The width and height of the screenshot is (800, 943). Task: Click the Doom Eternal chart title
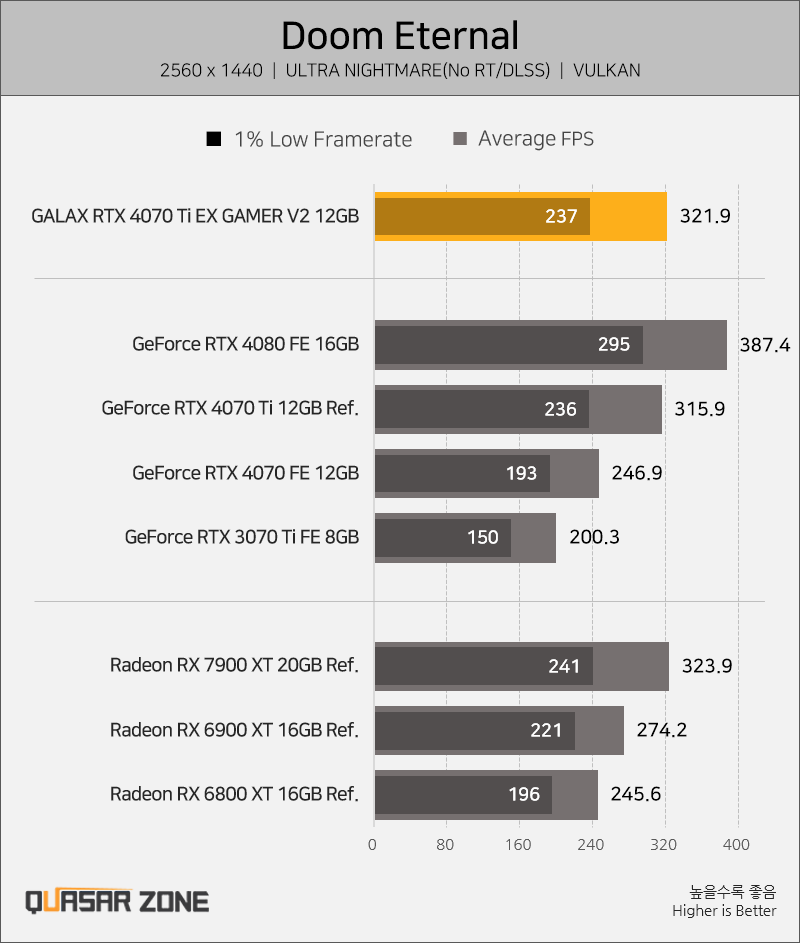tap(400, 35)
